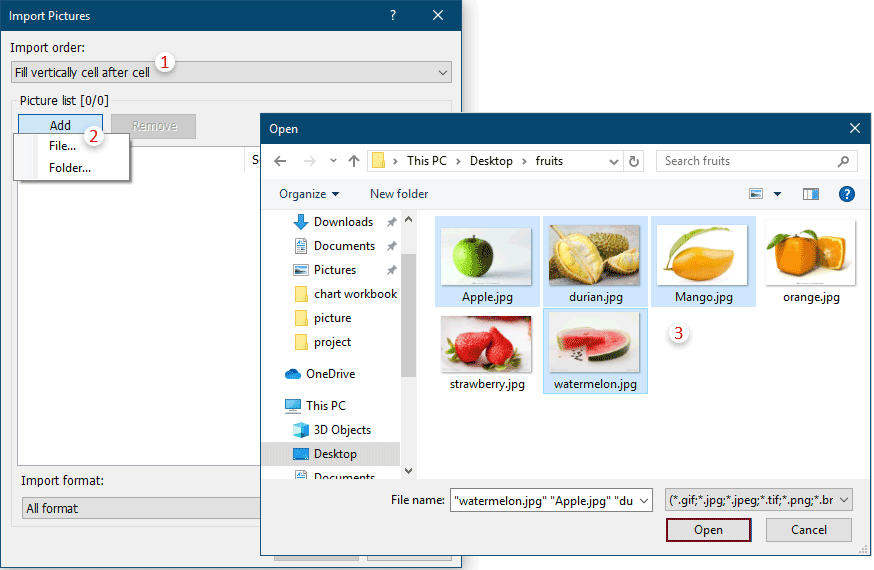Select 3D Objects in the sidebar
This screenshot has width=874, height=570.
point(342,430)
